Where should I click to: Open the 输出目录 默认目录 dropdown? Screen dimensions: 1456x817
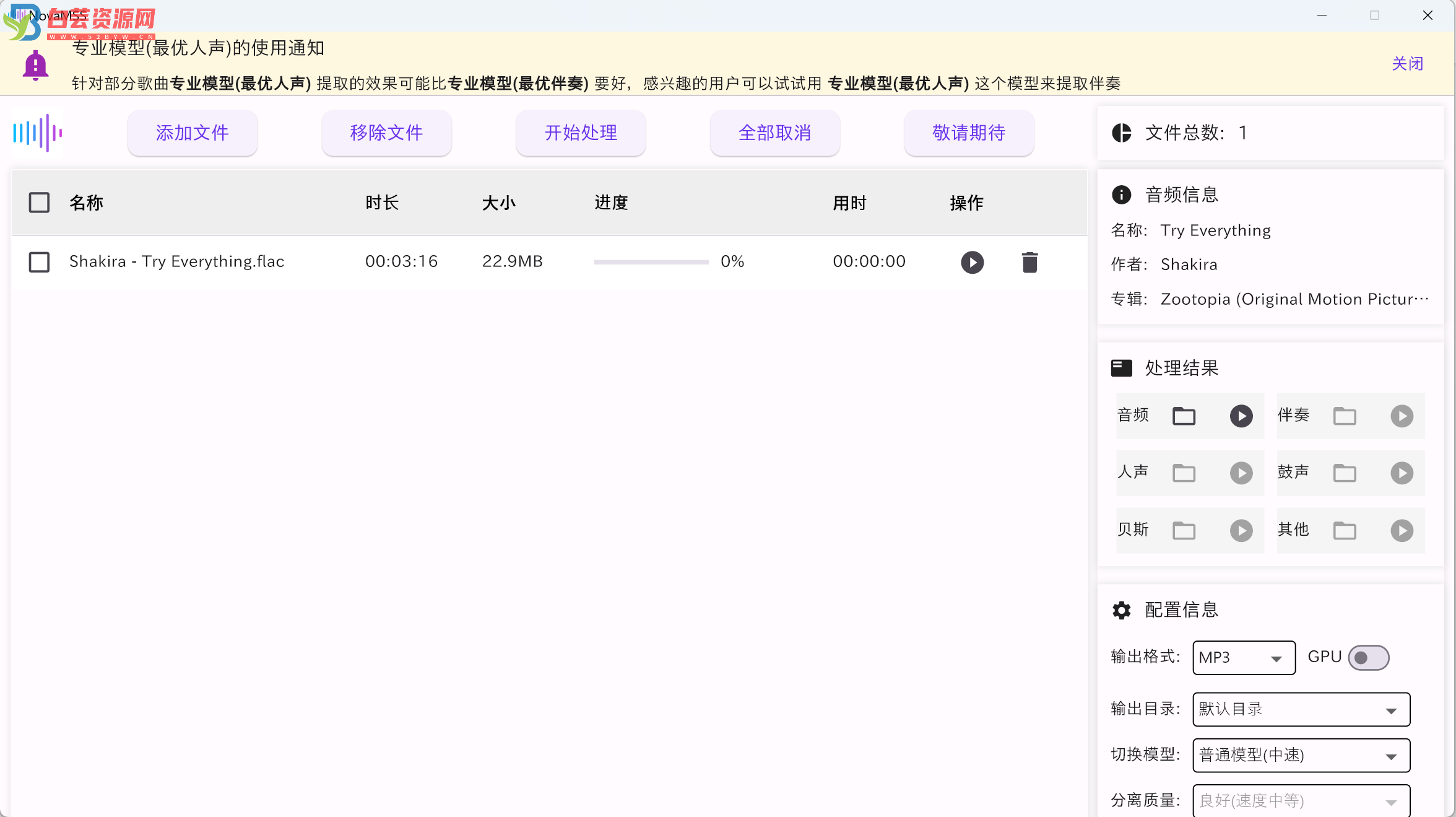pyautogui.click(x=1301, y=709)
